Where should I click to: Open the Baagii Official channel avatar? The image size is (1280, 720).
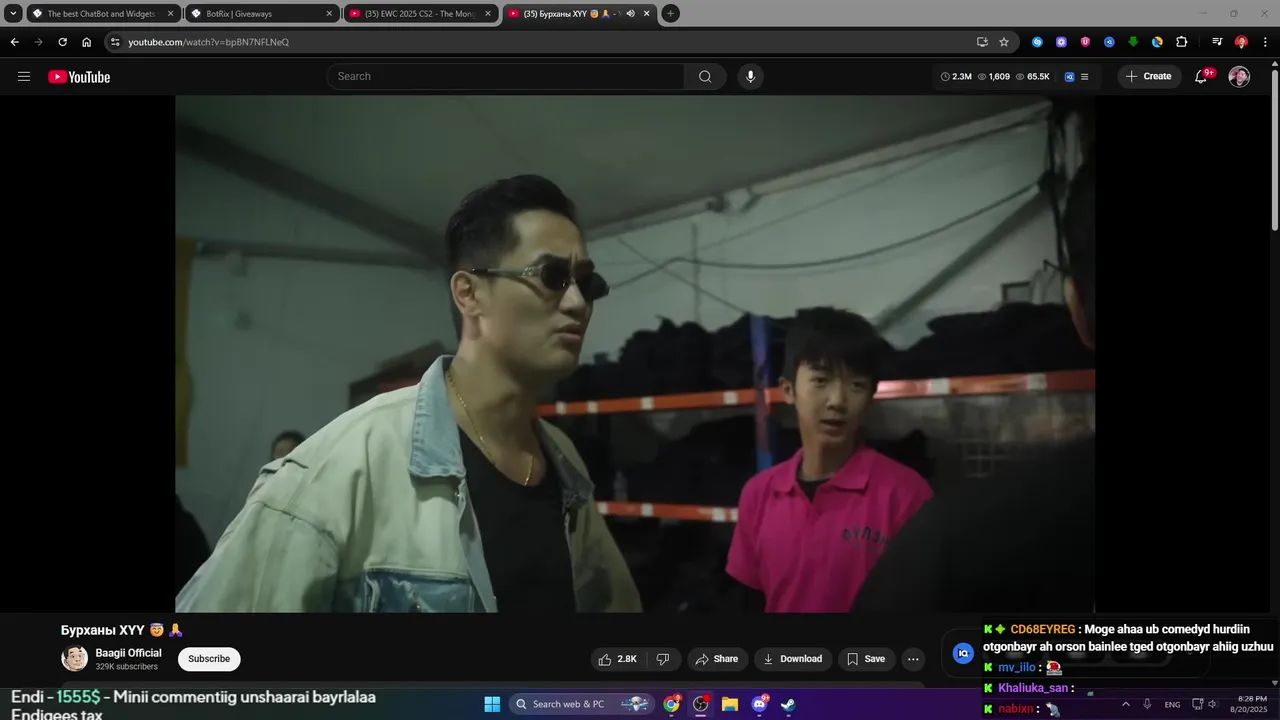point(75,659)
